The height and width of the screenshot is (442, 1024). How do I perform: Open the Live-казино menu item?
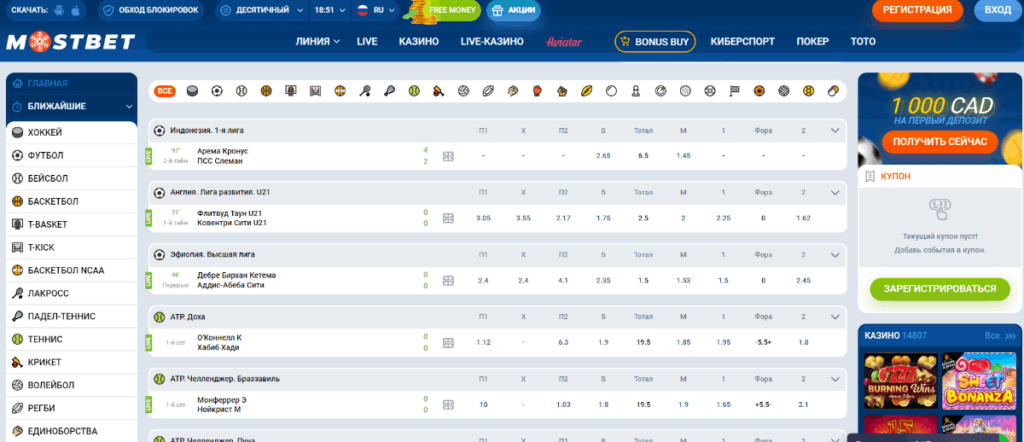click(492, 41)
